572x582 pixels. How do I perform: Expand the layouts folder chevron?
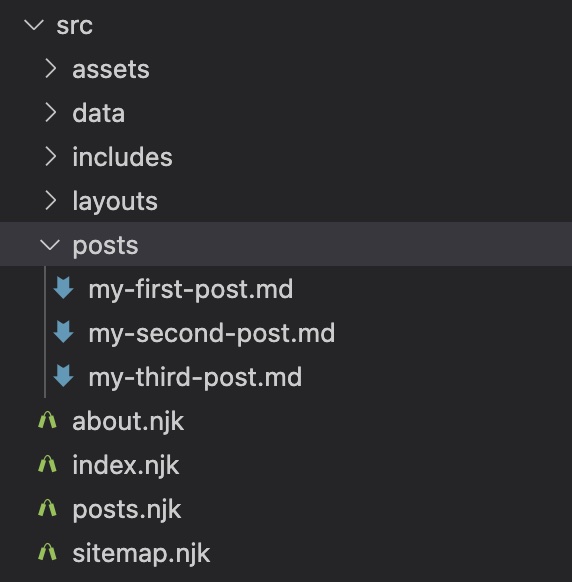(50, 200)
